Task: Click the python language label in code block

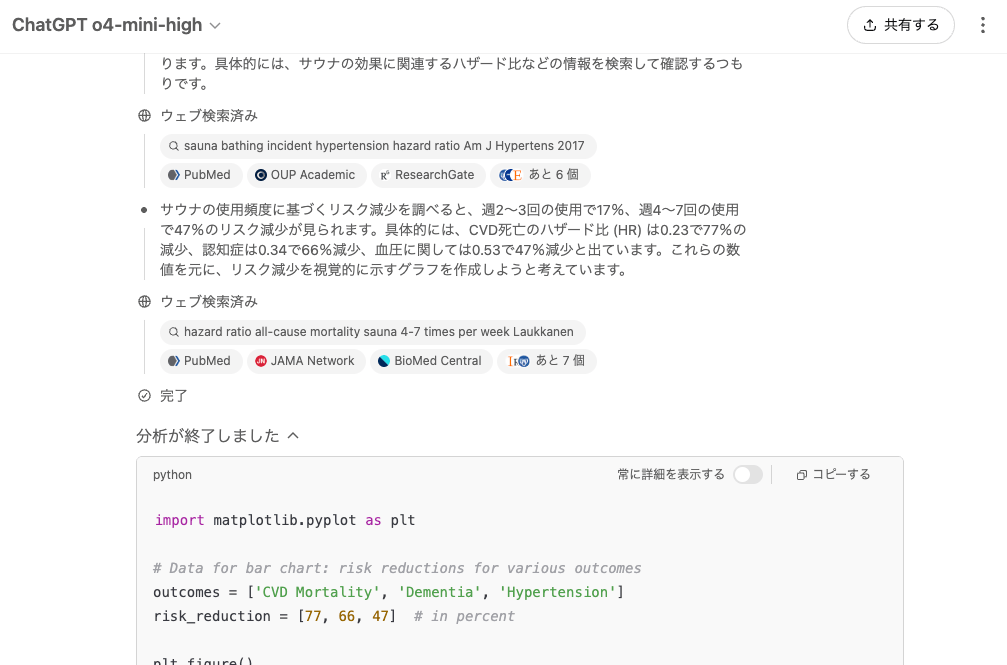Action: point(172,475)
